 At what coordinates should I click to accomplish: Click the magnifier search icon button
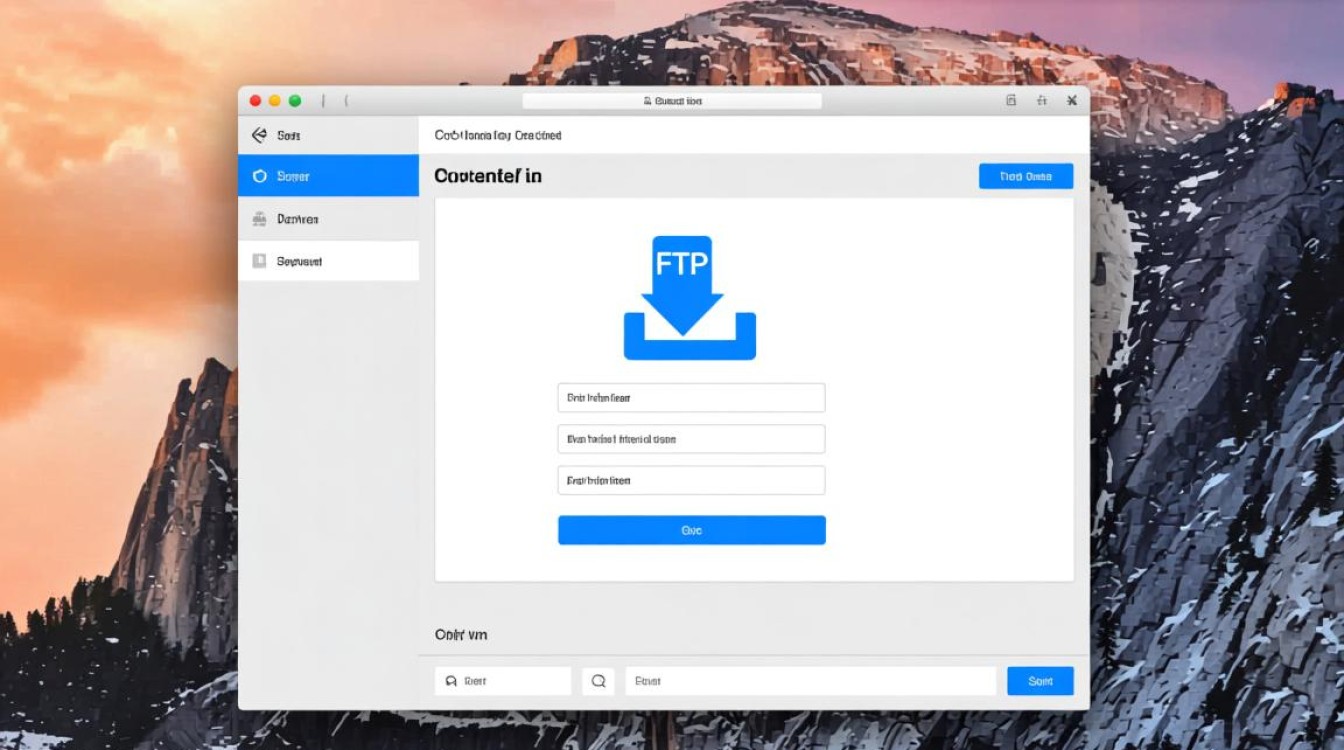[598, 681]
